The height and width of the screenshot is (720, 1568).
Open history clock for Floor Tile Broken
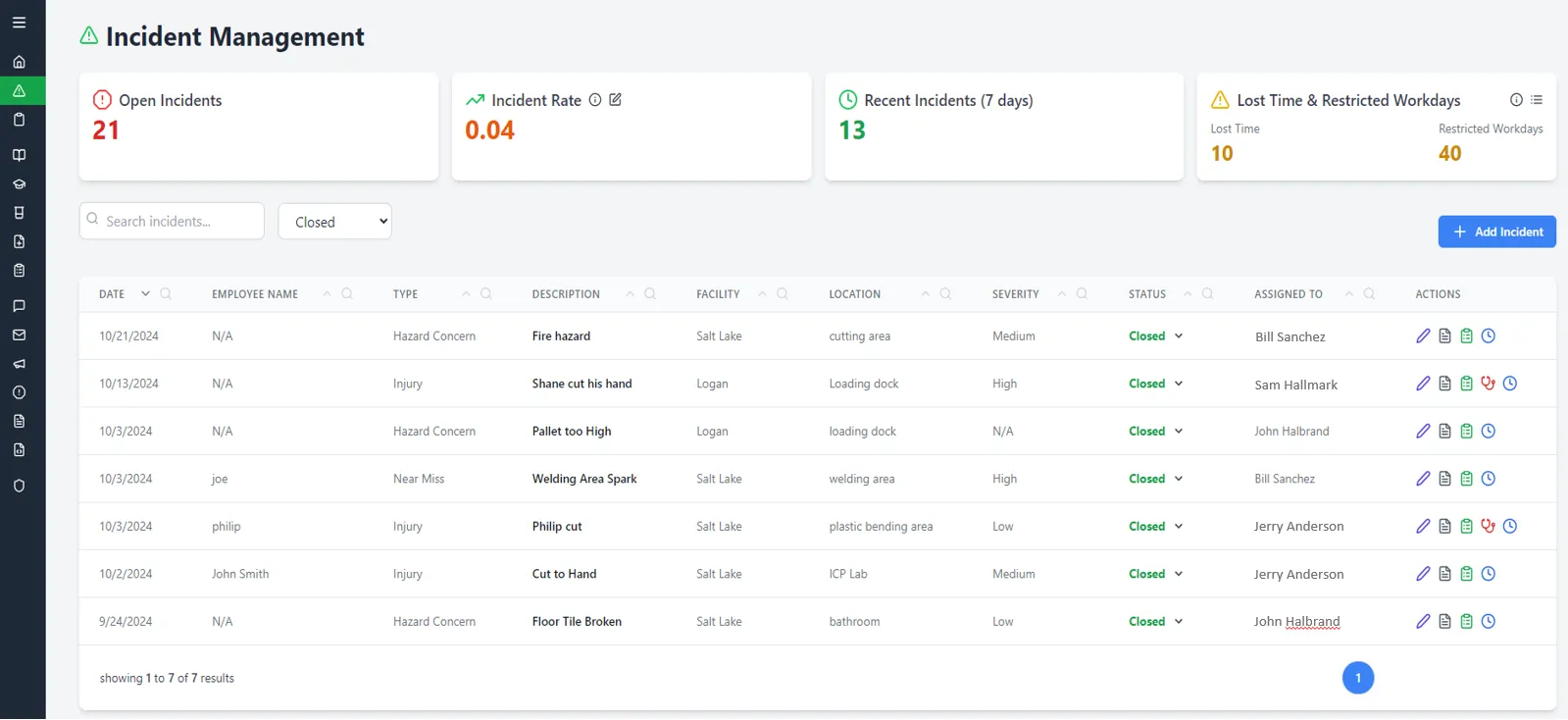click(1488, 621)
